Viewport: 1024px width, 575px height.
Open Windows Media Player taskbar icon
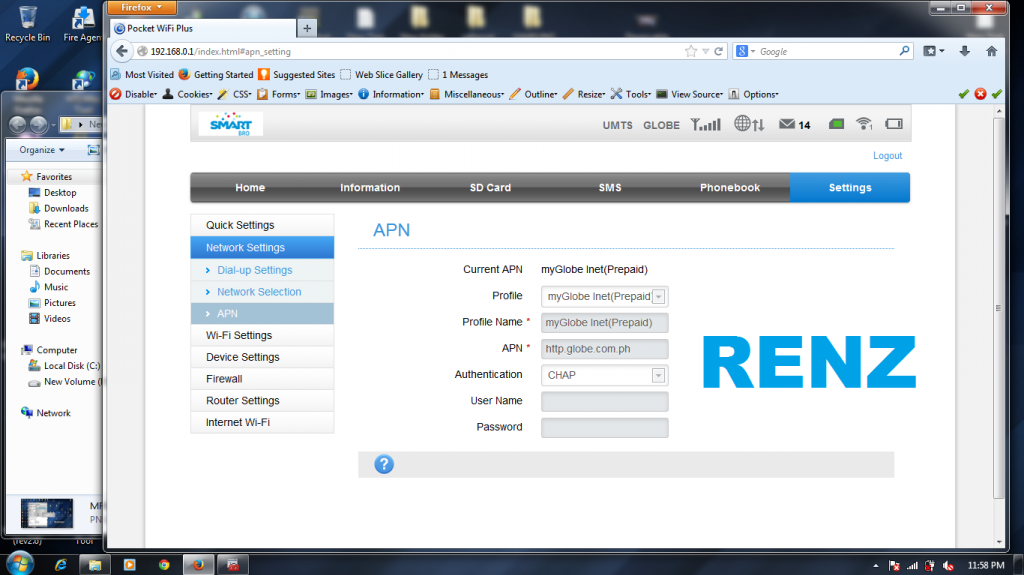[129, 565]
